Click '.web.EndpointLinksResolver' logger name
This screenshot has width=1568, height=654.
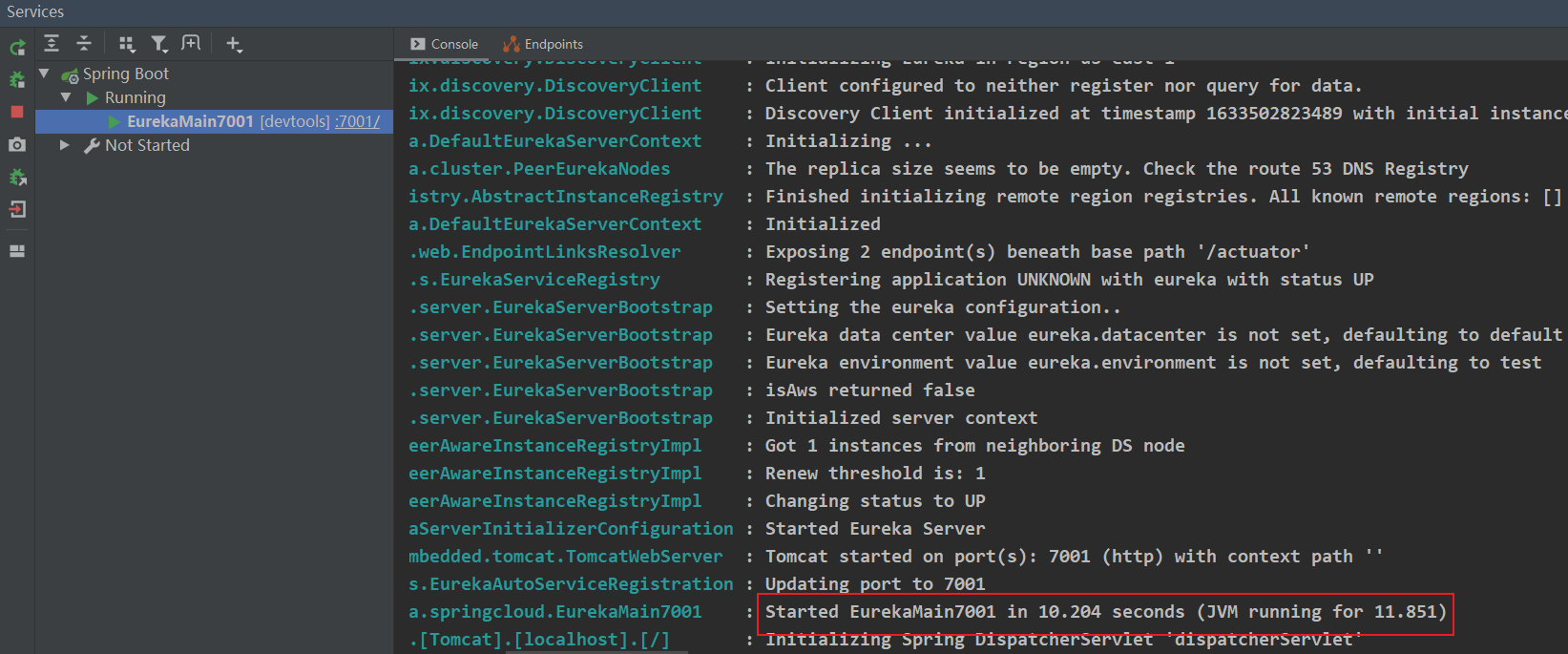click(x=545, y=252)
